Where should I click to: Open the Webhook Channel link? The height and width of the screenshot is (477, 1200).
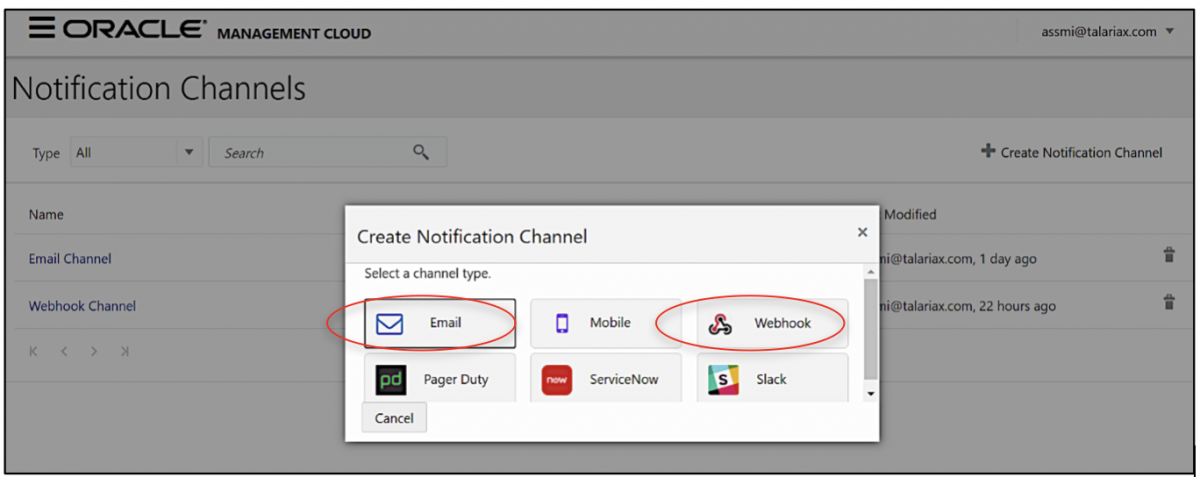[x=82, y=306]
